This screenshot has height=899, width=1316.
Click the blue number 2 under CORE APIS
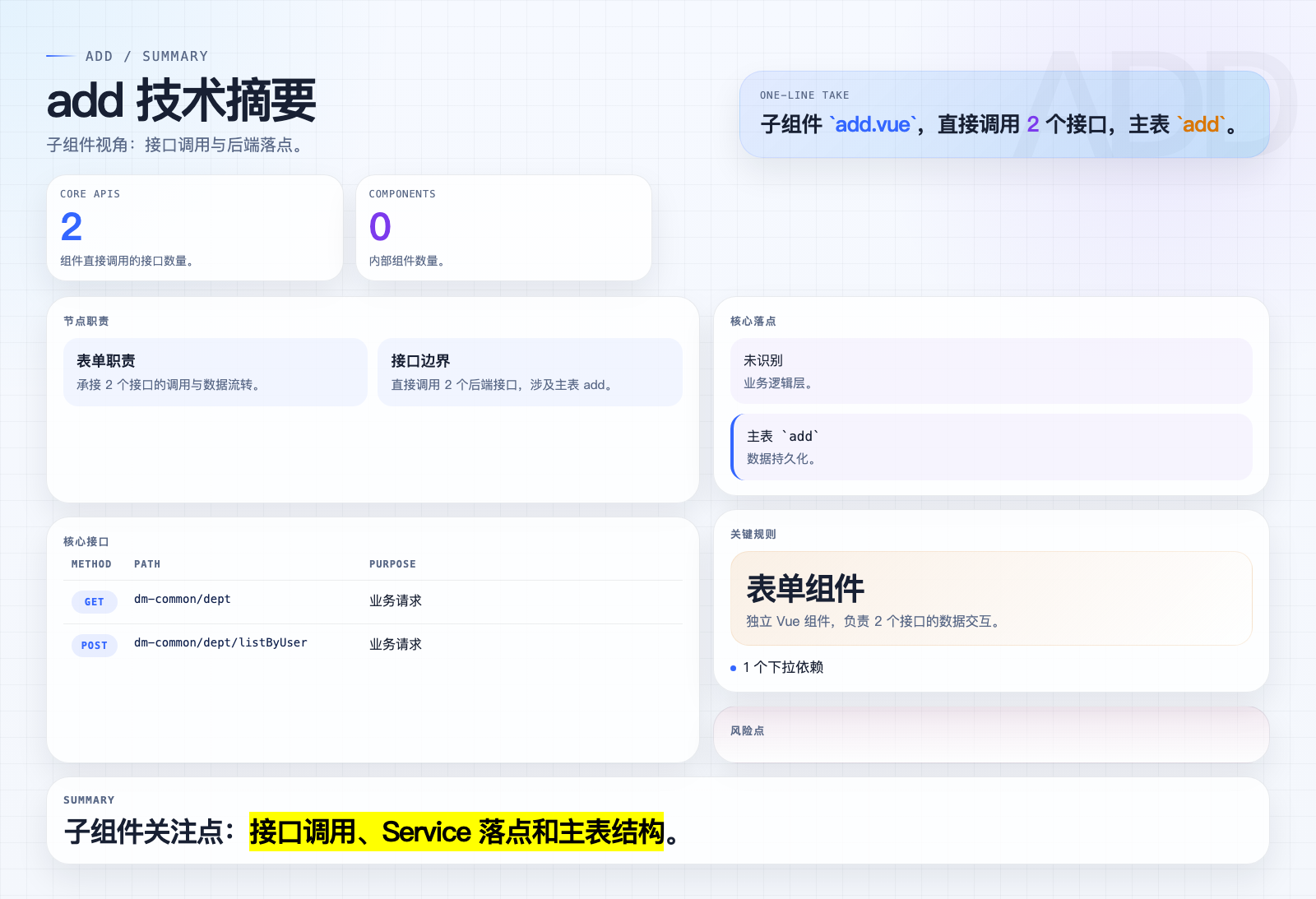72,227
